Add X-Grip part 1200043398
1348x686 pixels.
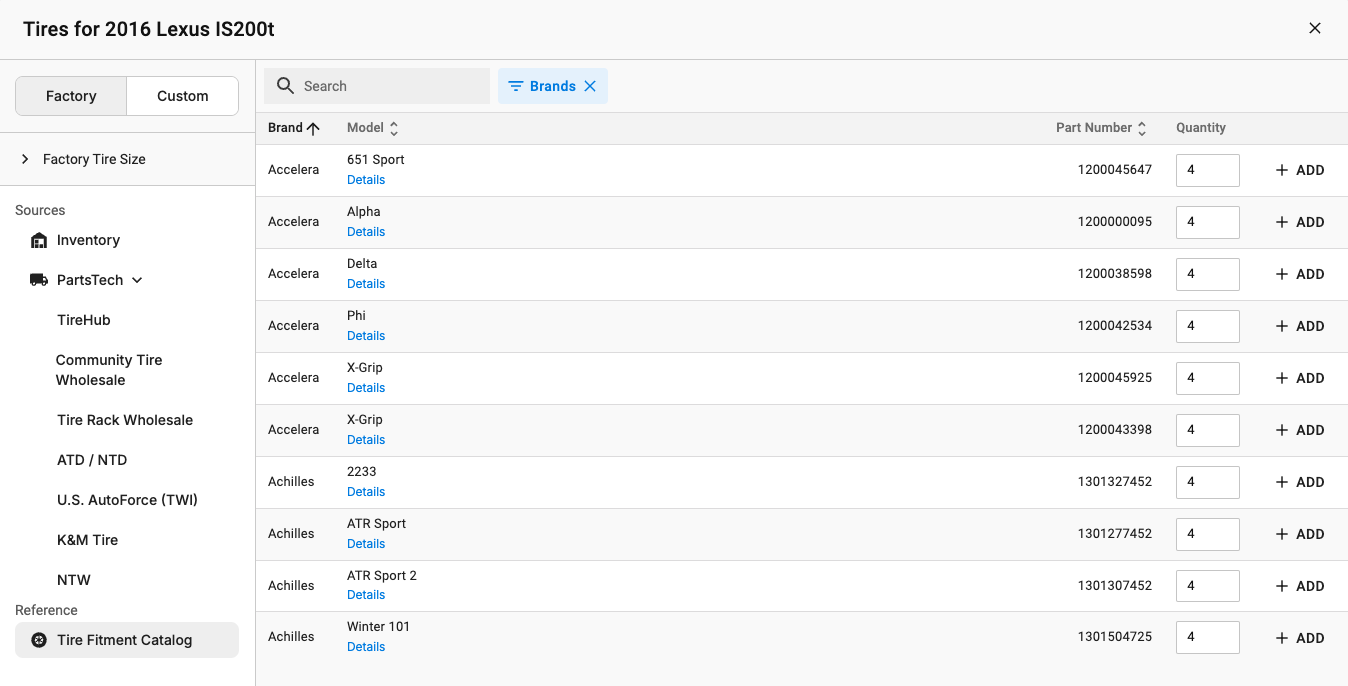(x=1300, y=430)
